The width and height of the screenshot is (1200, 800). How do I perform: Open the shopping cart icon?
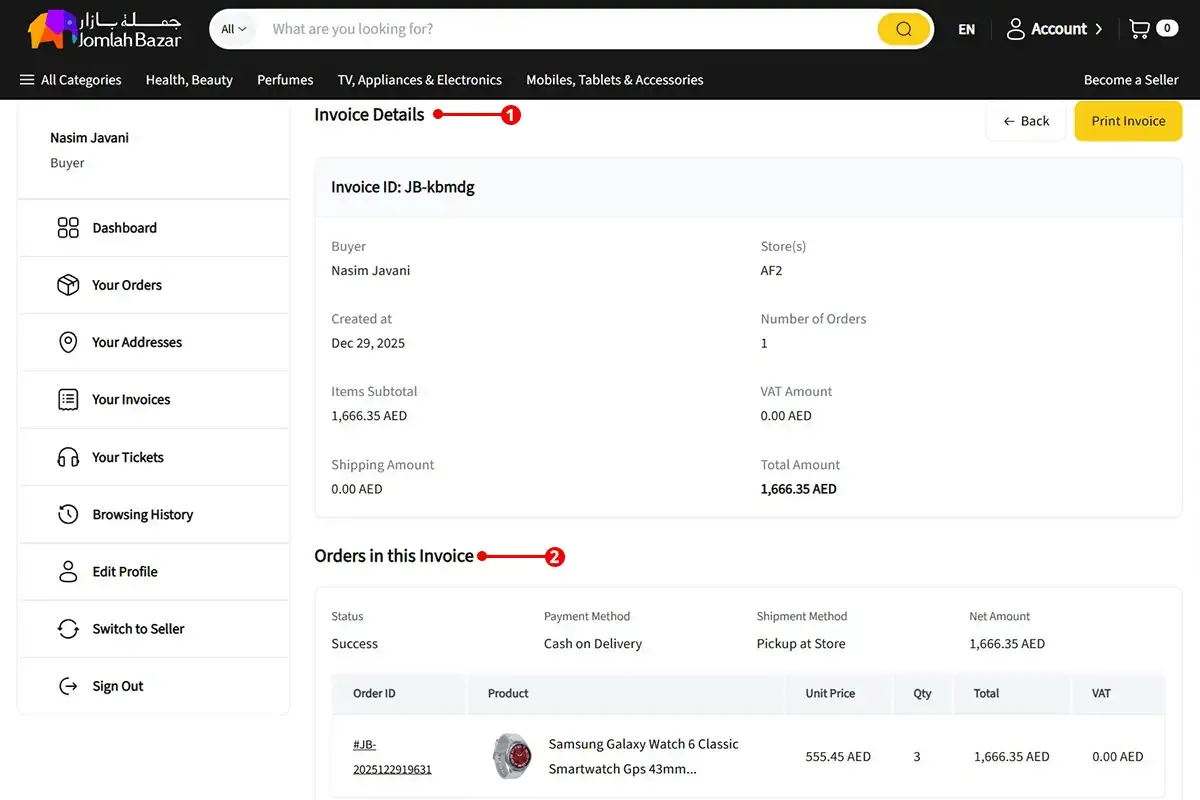[1139, 29]
